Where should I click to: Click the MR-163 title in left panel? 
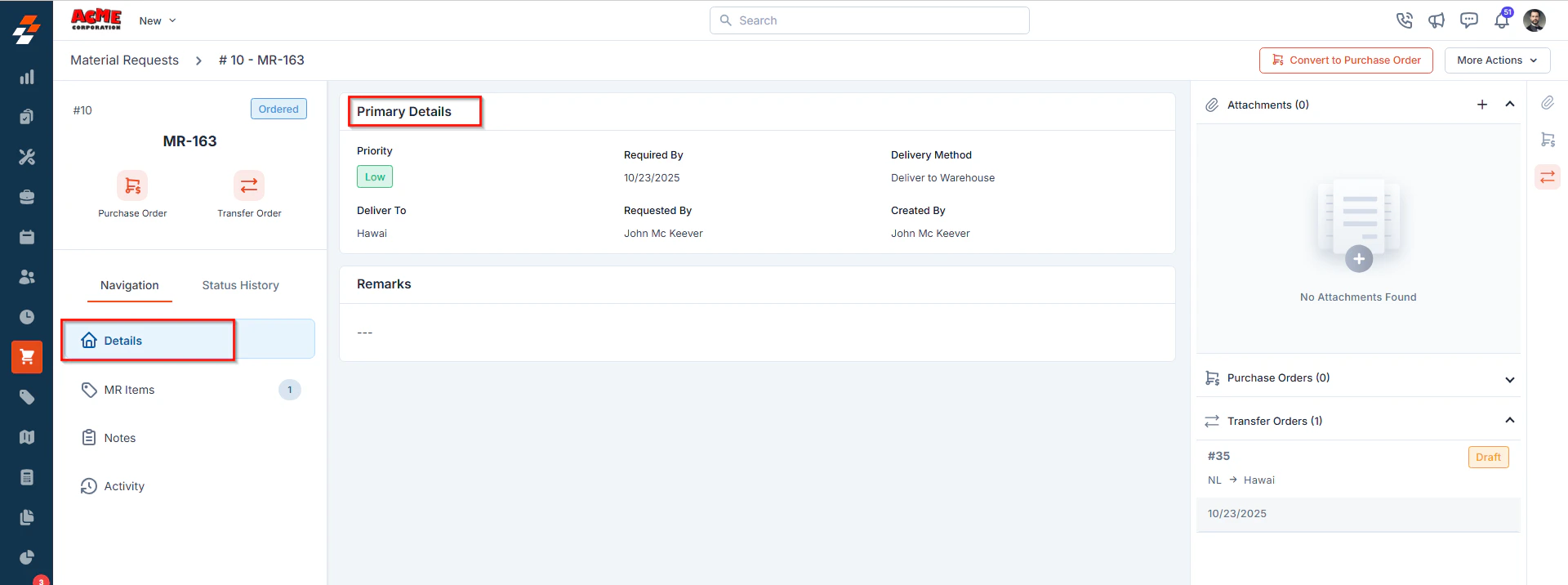189,141
